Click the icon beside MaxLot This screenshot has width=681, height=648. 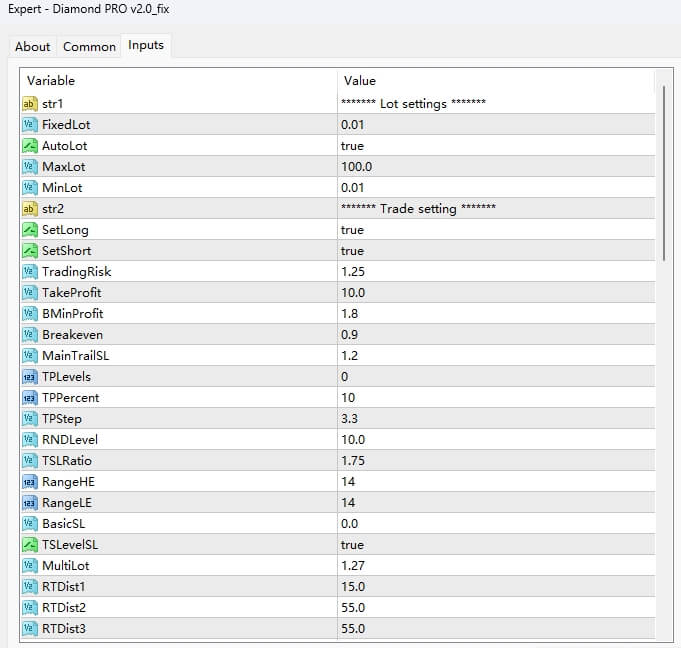30,167
